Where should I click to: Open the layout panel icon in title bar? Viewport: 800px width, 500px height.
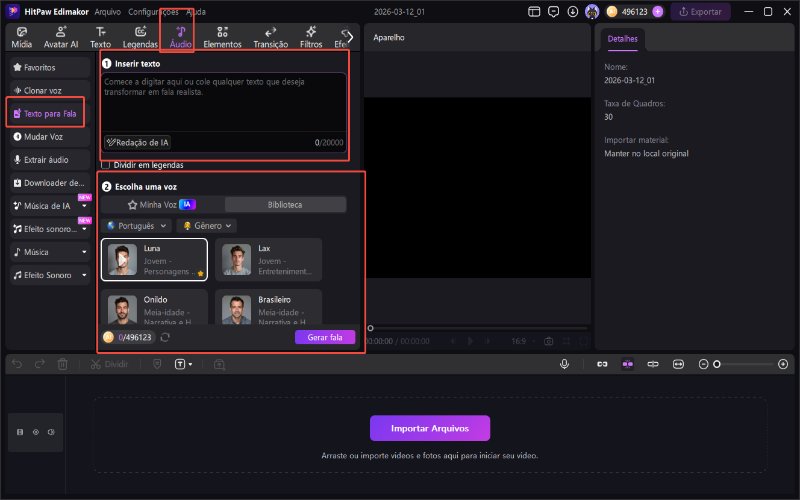click(x=534, y=12)
